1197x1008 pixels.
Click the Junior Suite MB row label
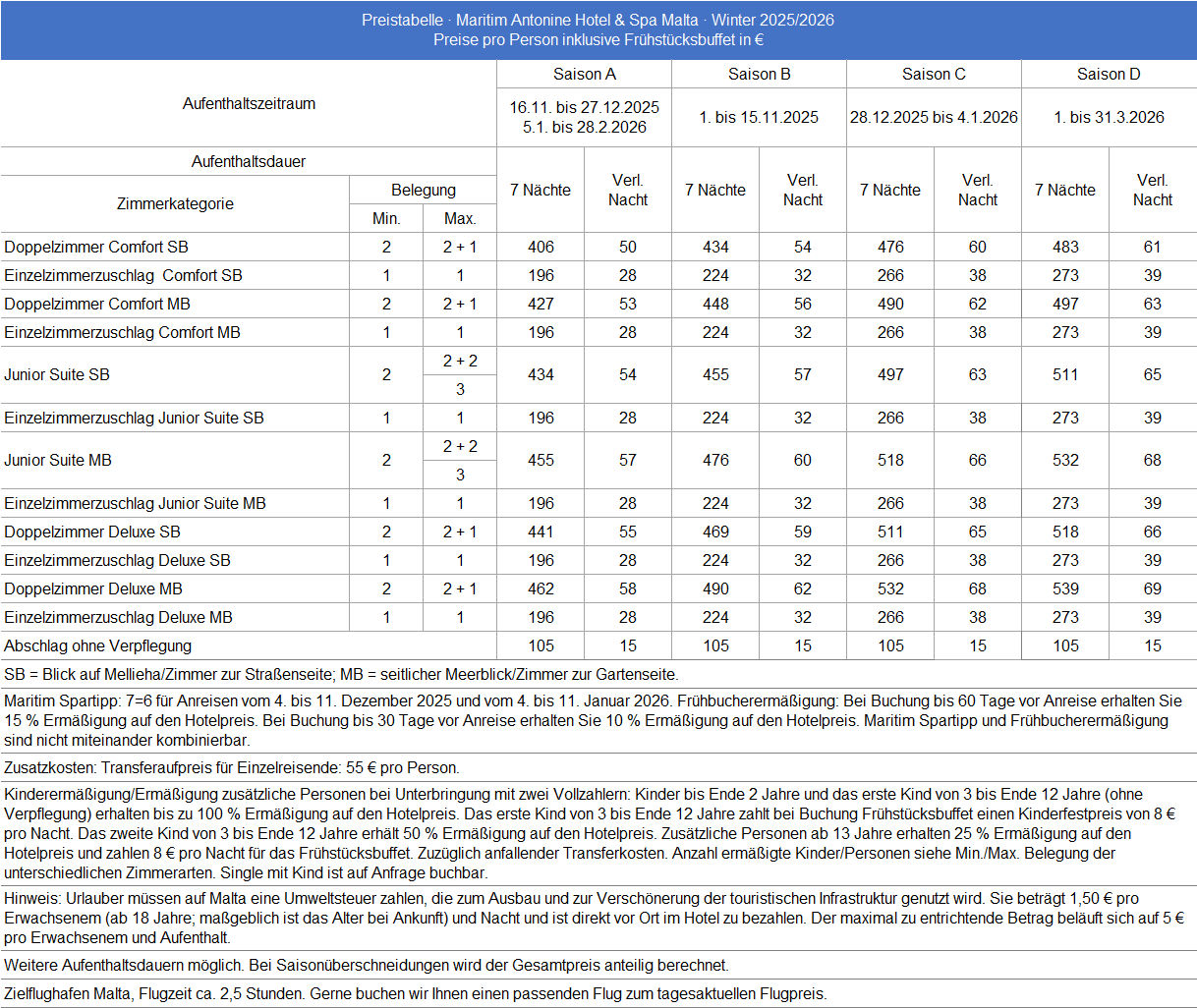click(58, 460)
